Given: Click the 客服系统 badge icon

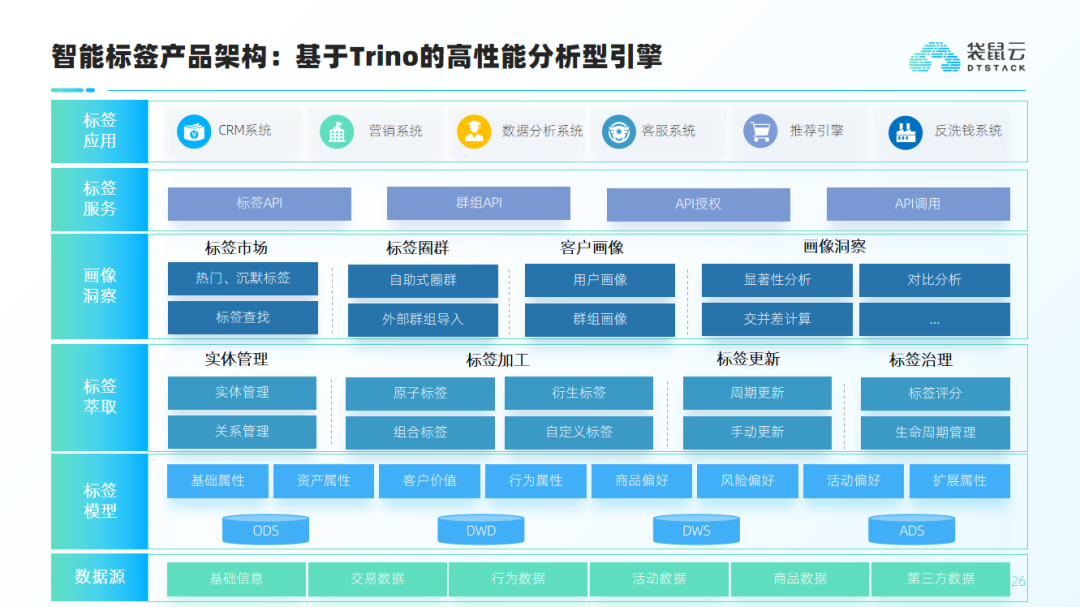Looking at the screenshot, I should (x=619, y=132).
